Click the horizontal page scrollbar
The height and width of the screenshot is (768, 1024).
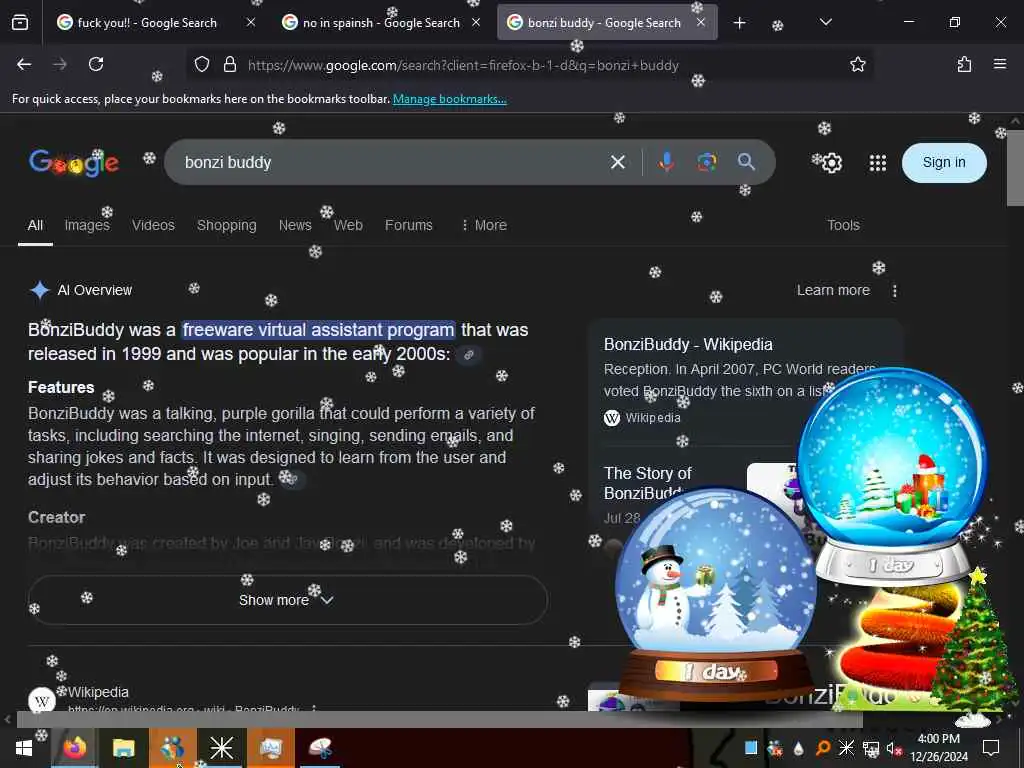pyautogui.click(x=440, y=719)
